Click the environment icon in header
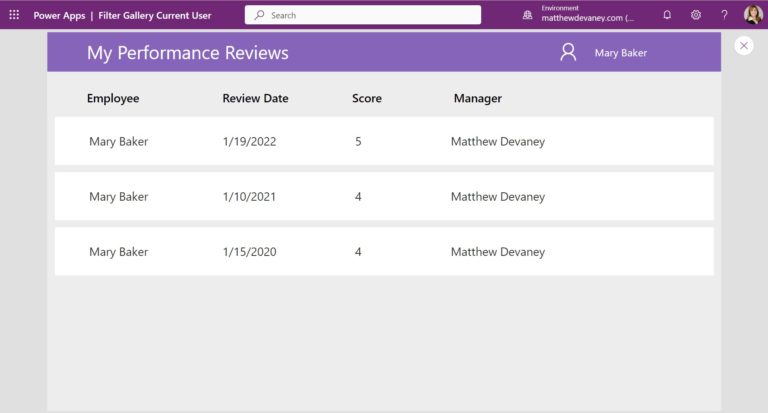Viewport: 768px width, 413px height. click(x=527, y=15)
